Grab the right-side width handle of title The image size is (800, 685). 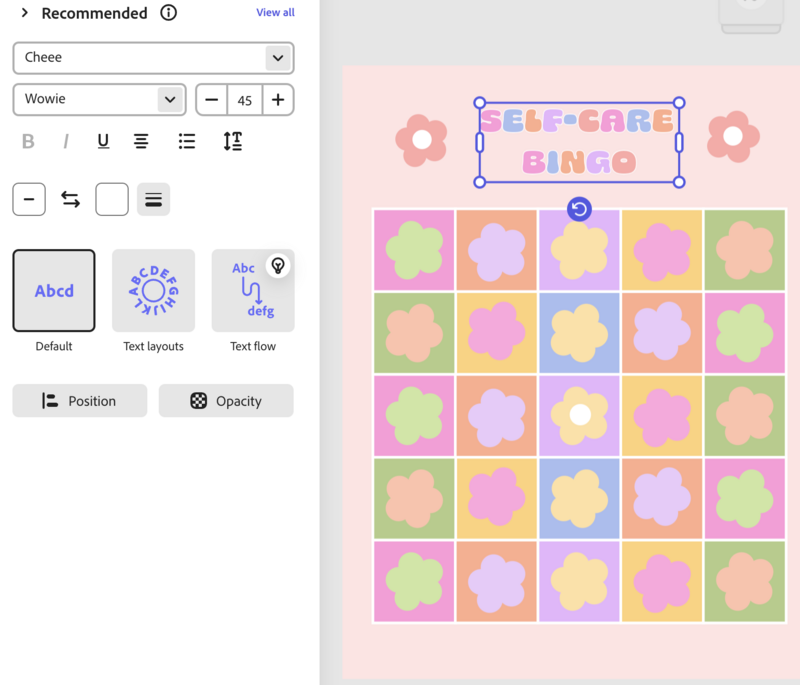[x=679, y=142]
